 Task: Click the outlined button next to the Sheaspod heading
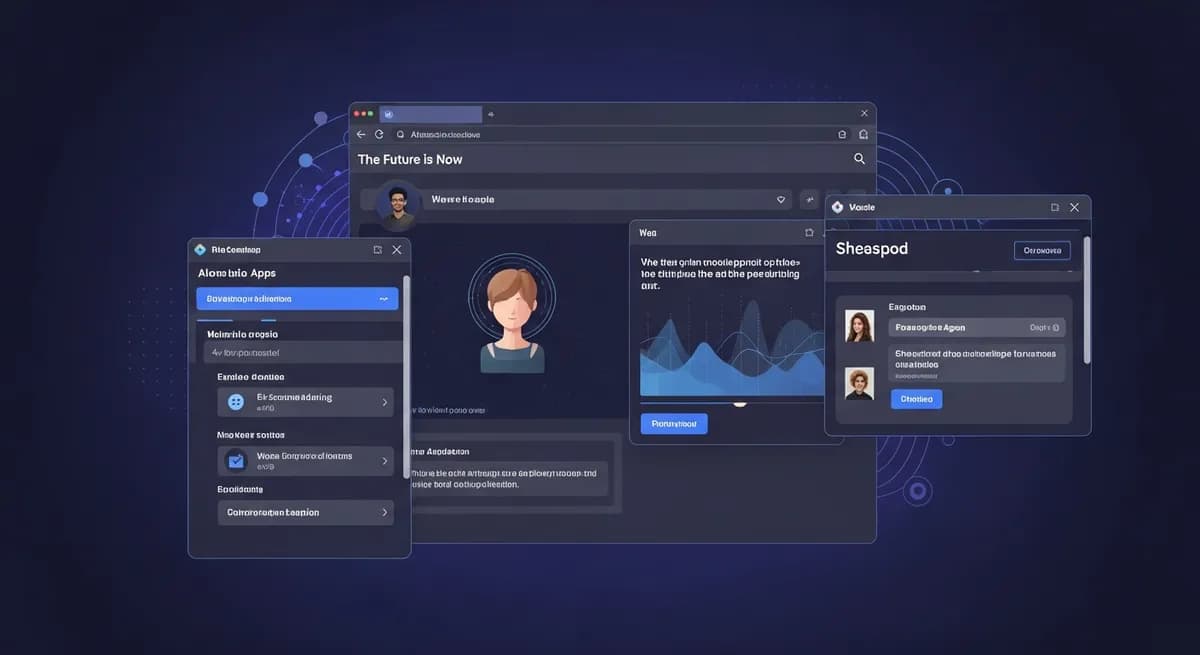point(1042,249)
